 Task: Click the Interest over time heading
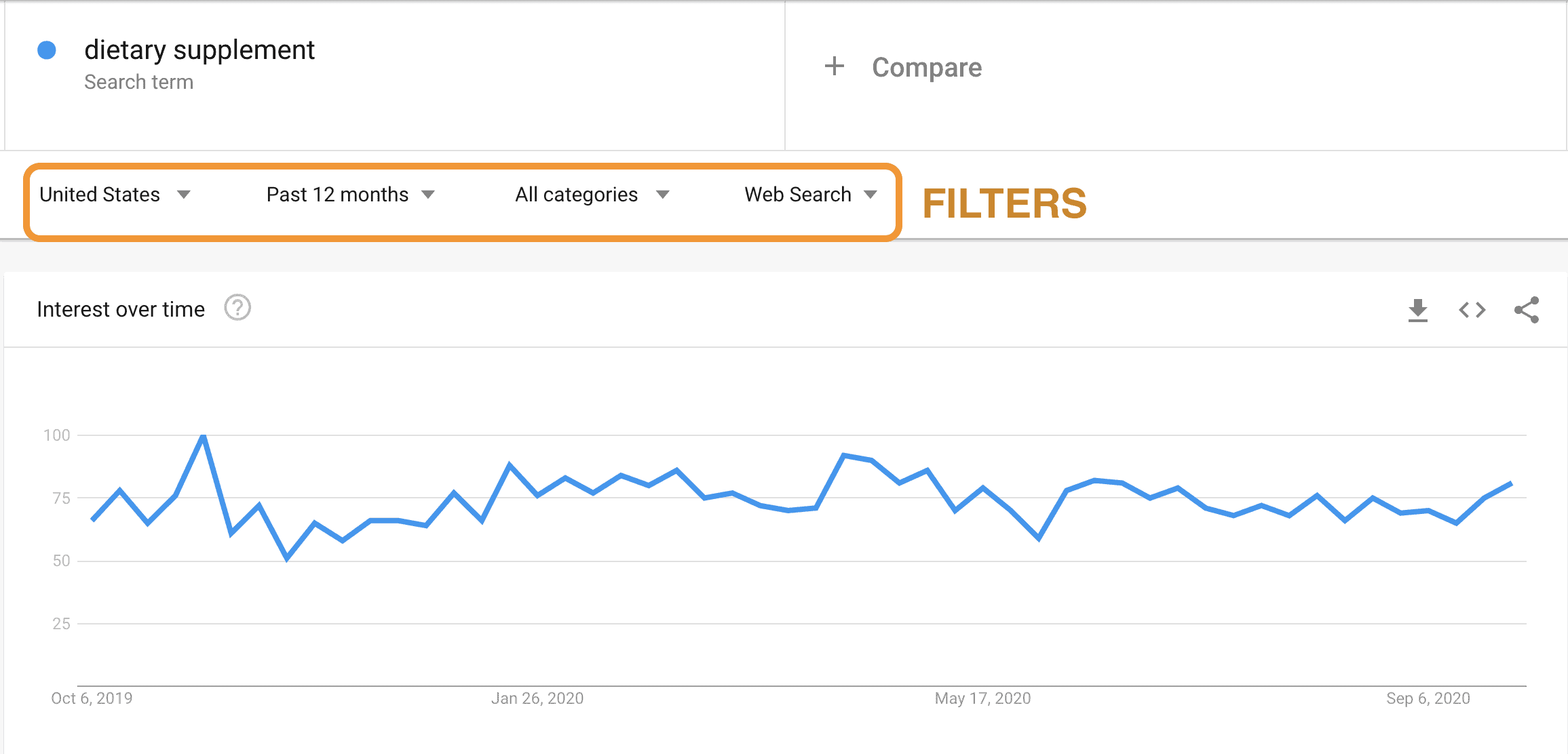coord(121,309)
